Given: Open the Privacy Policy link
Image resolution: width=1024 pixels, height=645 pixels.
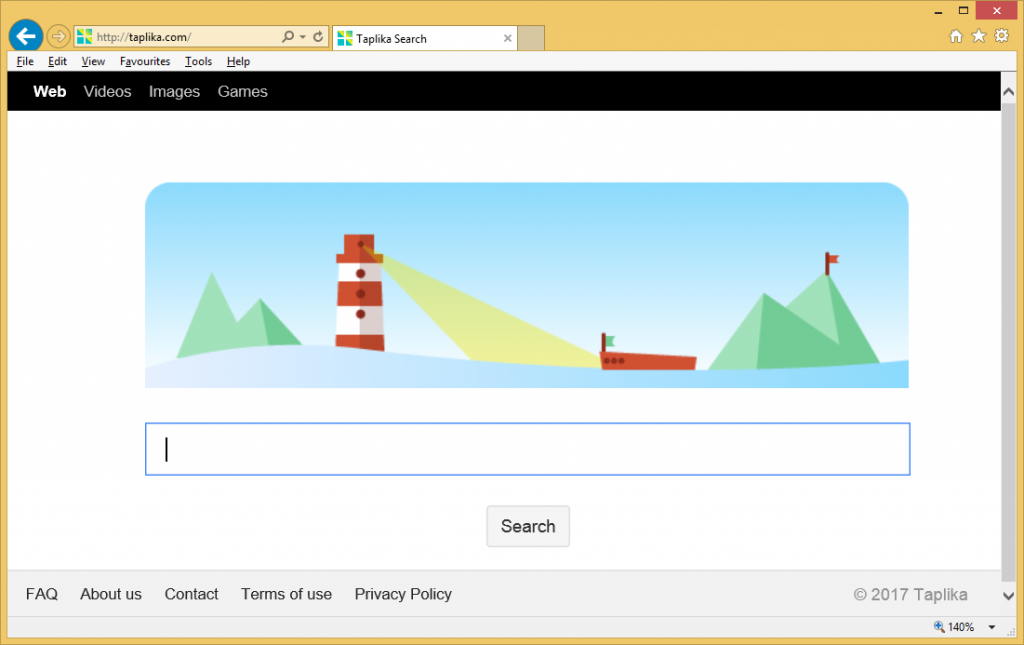Looking at the screenshot, I should 403,594.
